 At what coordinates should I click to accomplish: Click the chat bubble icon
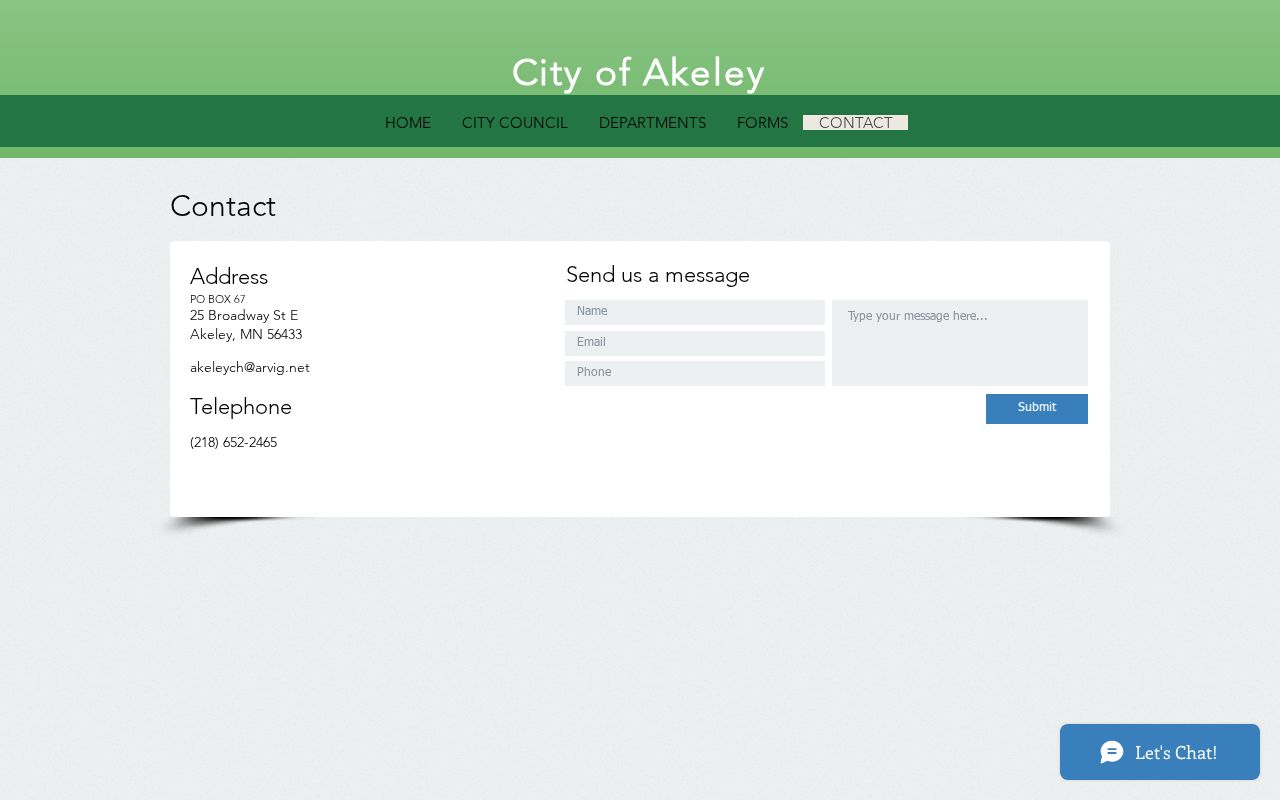pyautogui.click(x=1112, y=752)
